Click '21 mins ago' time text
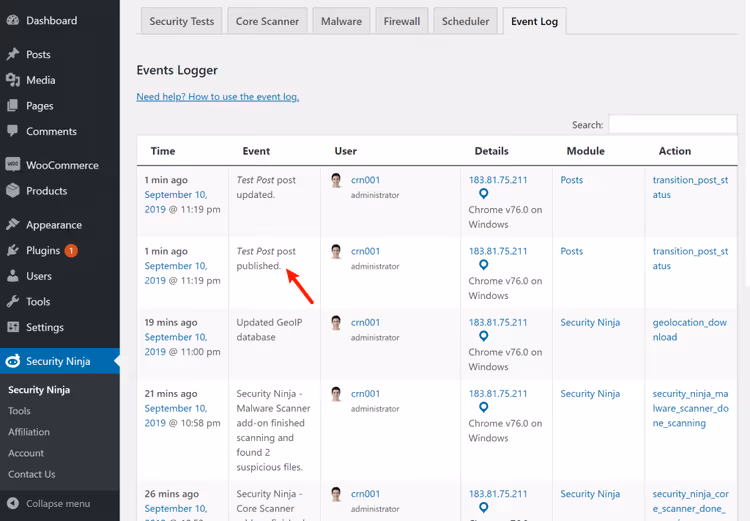The height and width of the screenshot is (521, 750). pyautogui.click(x=171, y=394)
